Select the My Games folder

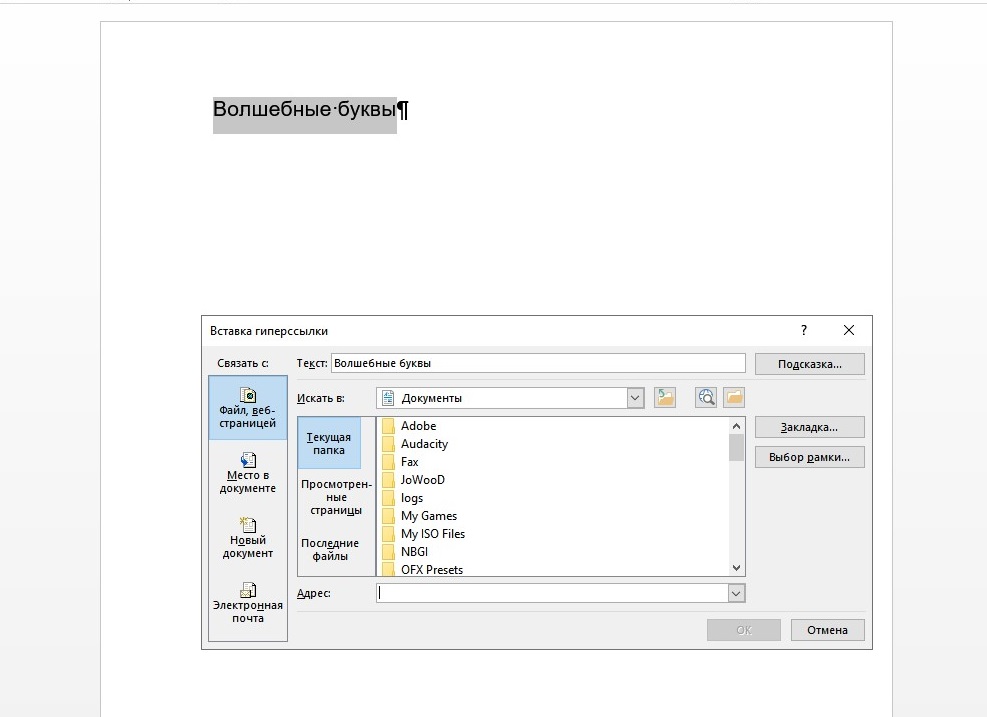pyautogui.click(x=420, y=516)
